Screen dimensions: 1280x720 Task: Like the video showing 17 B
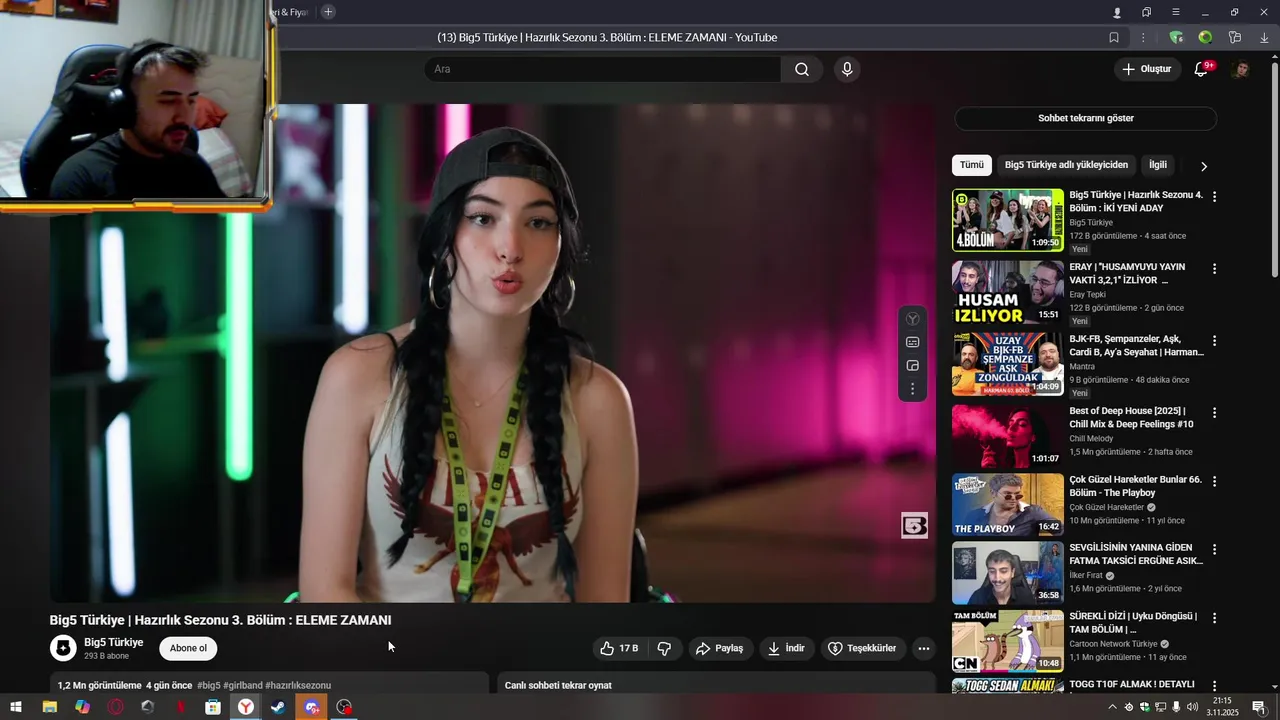point(619,648)
